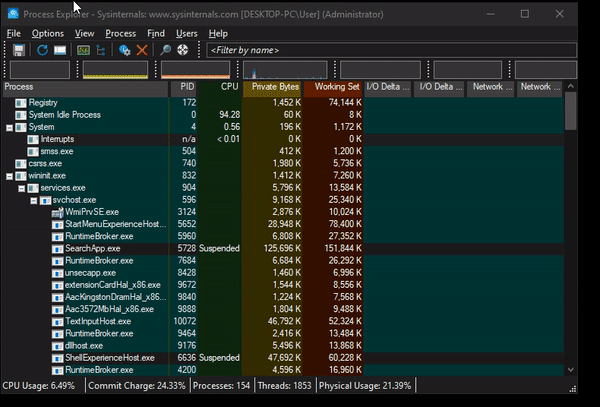Click the Aac3572MbHal_x86.exe process icon
This screenshot has width=600, height=407.
tap(57, 309)
